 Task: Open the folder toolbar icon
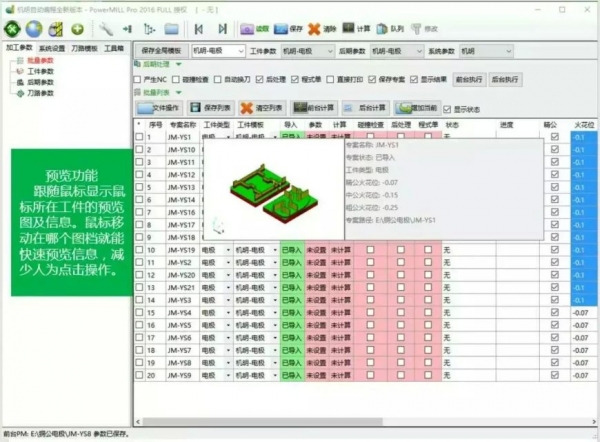click(x=171, y=29)
